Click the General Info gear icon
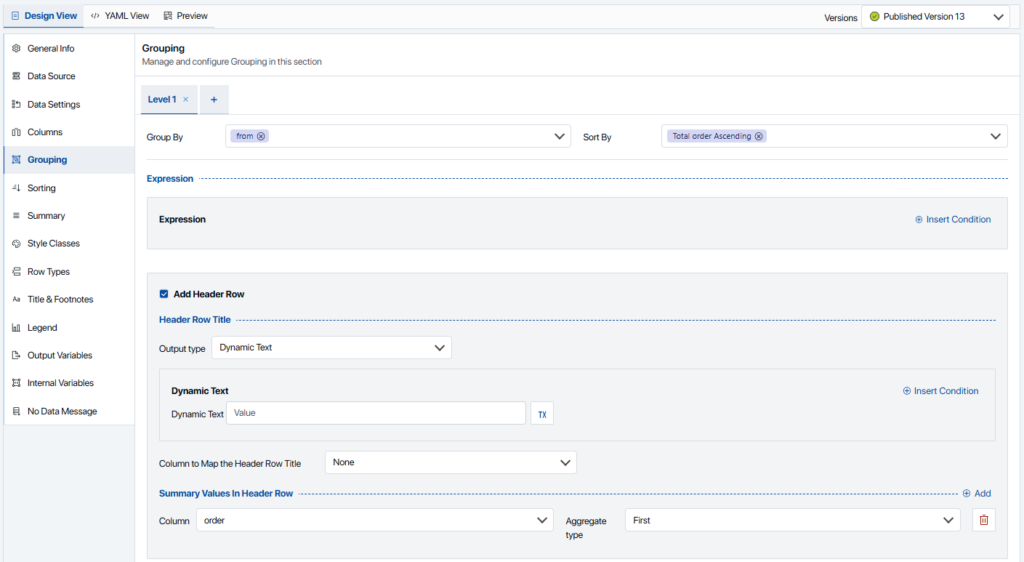This screenshot has width=1024, height=562. pos(16,48)
